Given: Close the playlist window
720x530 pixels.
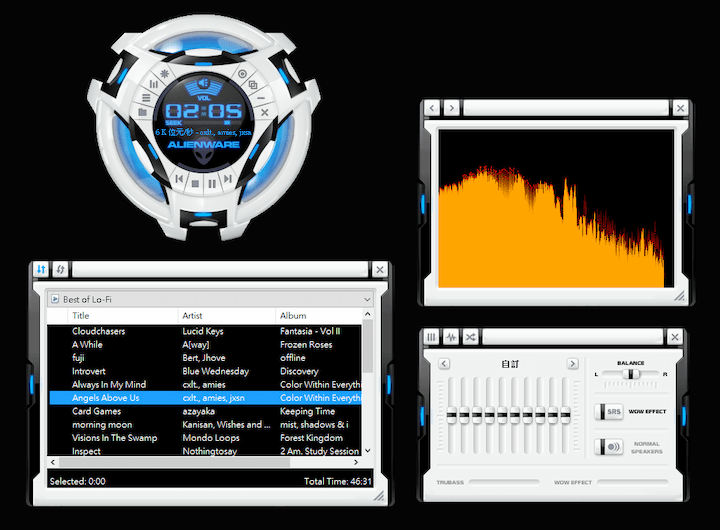Looking at the screenshot, I should tap(380, 270).
